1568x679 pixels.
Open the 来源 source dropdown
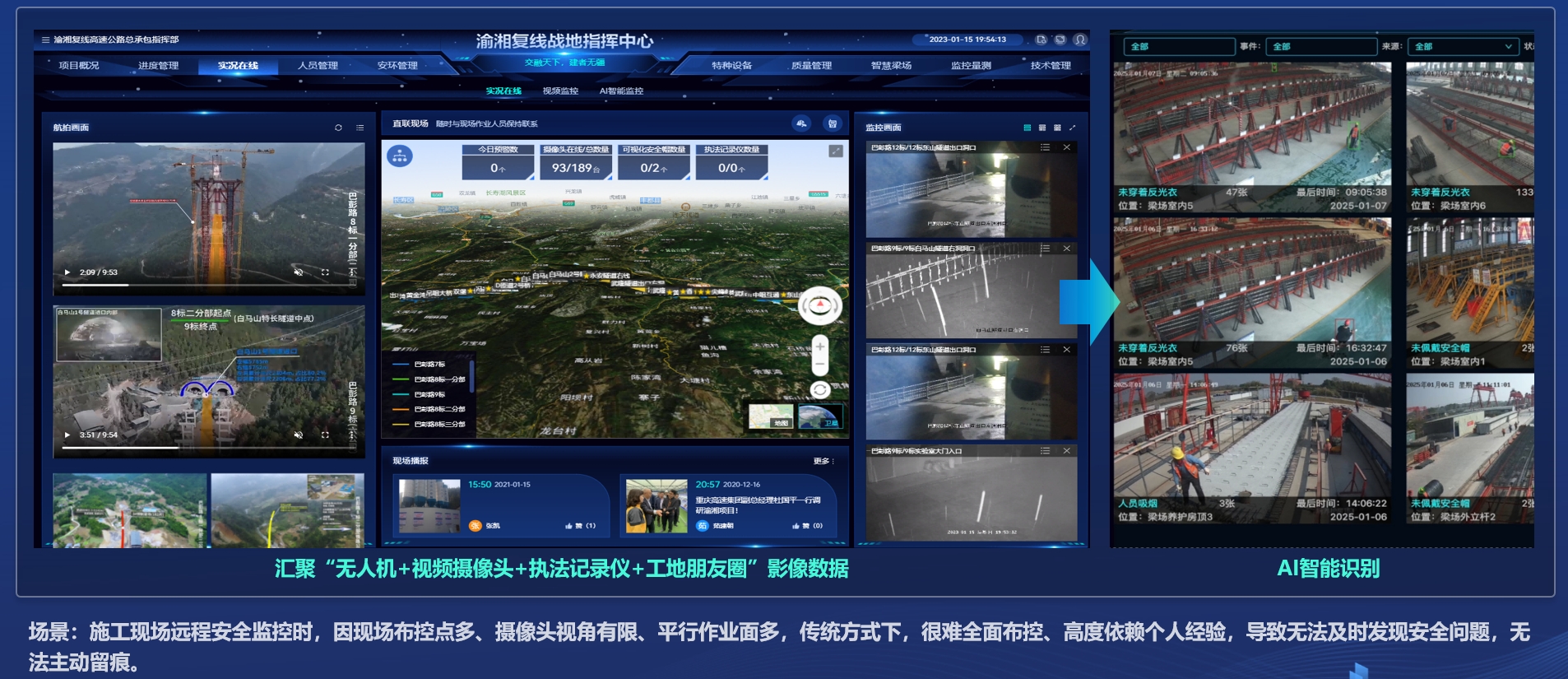[1464, 47]
